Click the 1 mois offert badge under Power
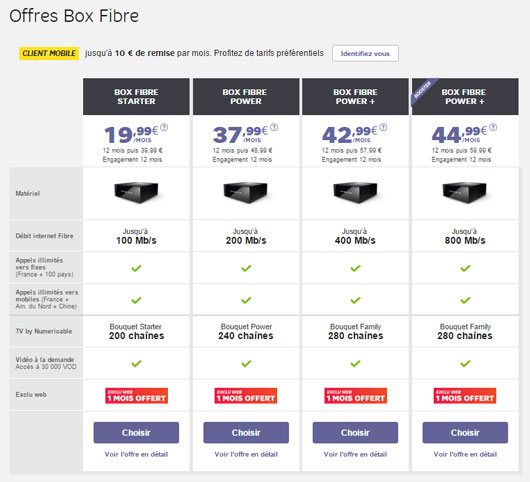The image size is (530, 482). click(246, 396)
